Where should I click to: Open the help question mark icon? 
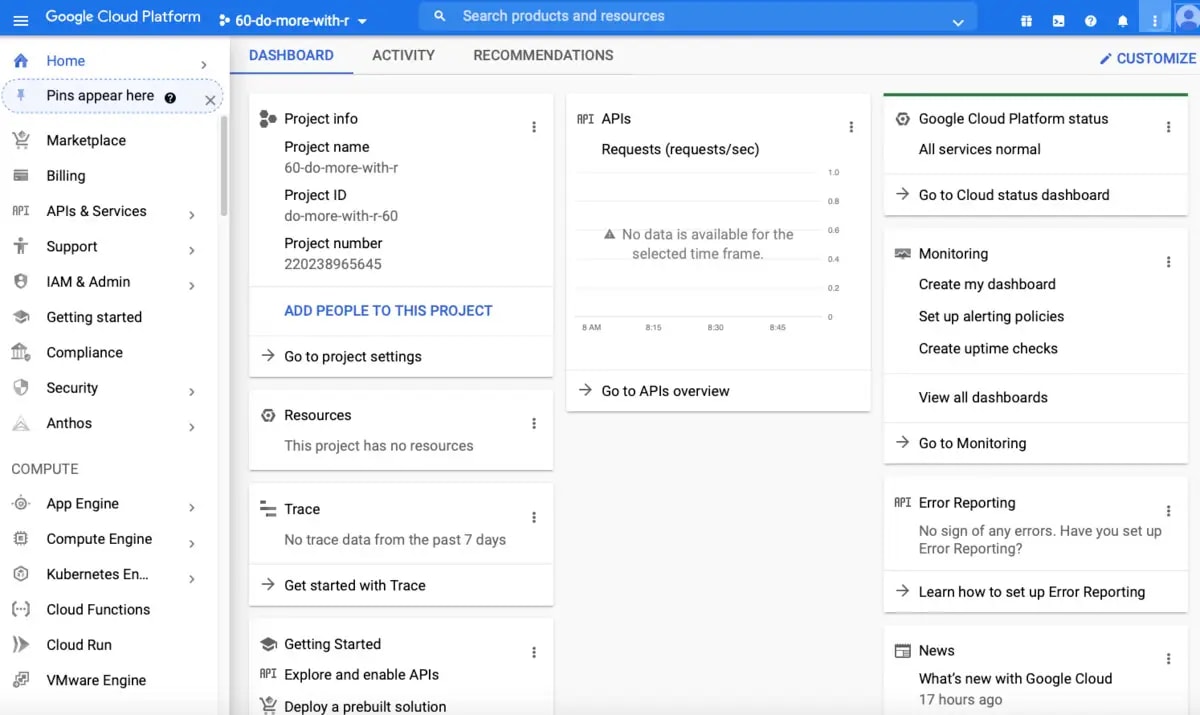[x=1090, y=20]
